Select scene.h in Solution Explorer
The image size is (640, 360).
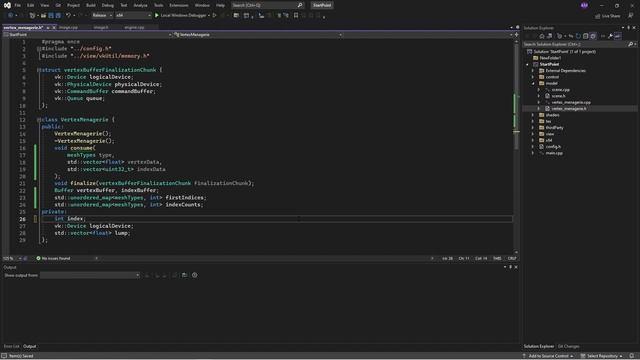tap(558, 96)
